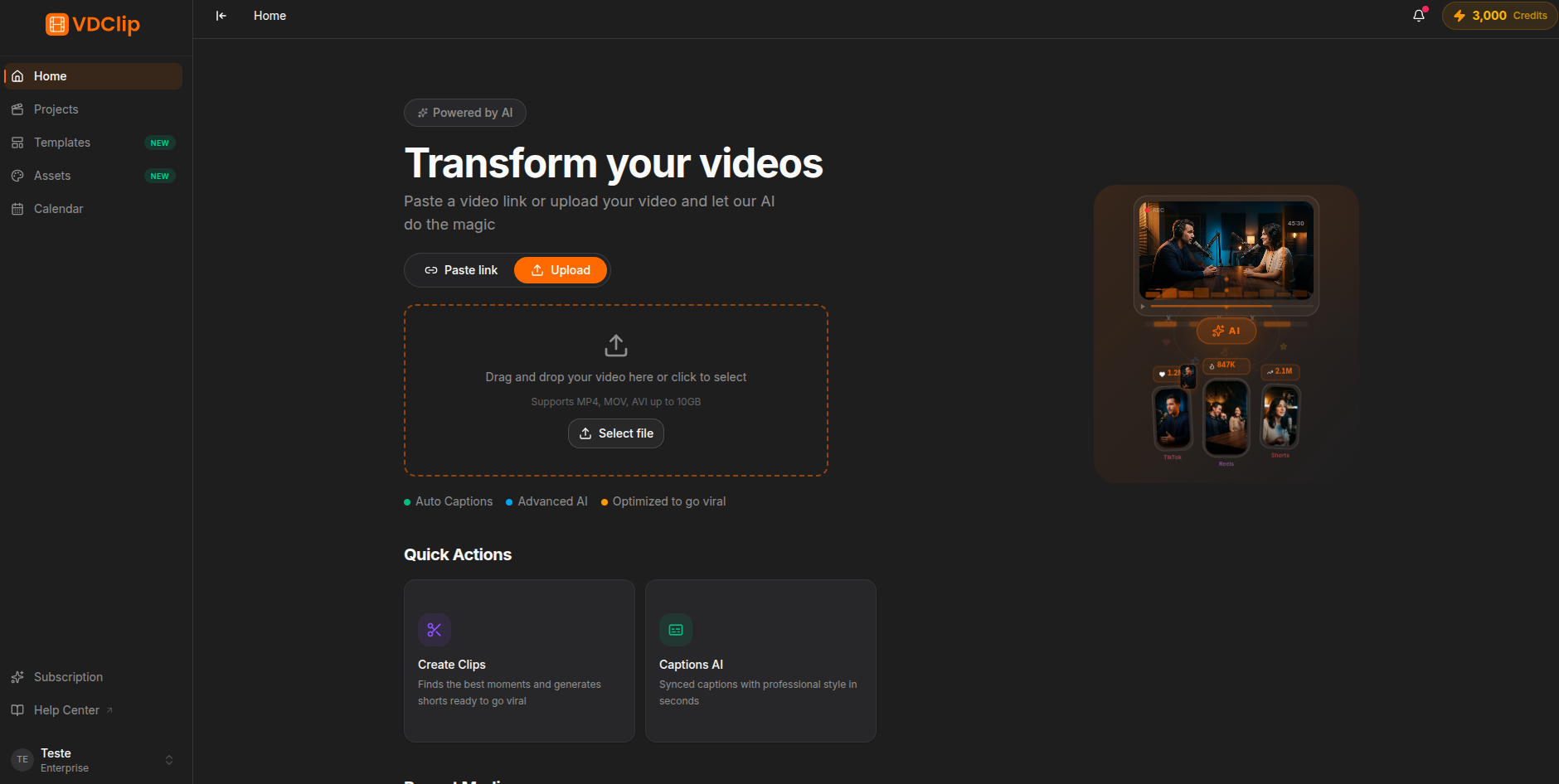Click the Auto Captions label
Image resolution: width=1559 pixels, height=784 pixels.
(x=454, y=501)
